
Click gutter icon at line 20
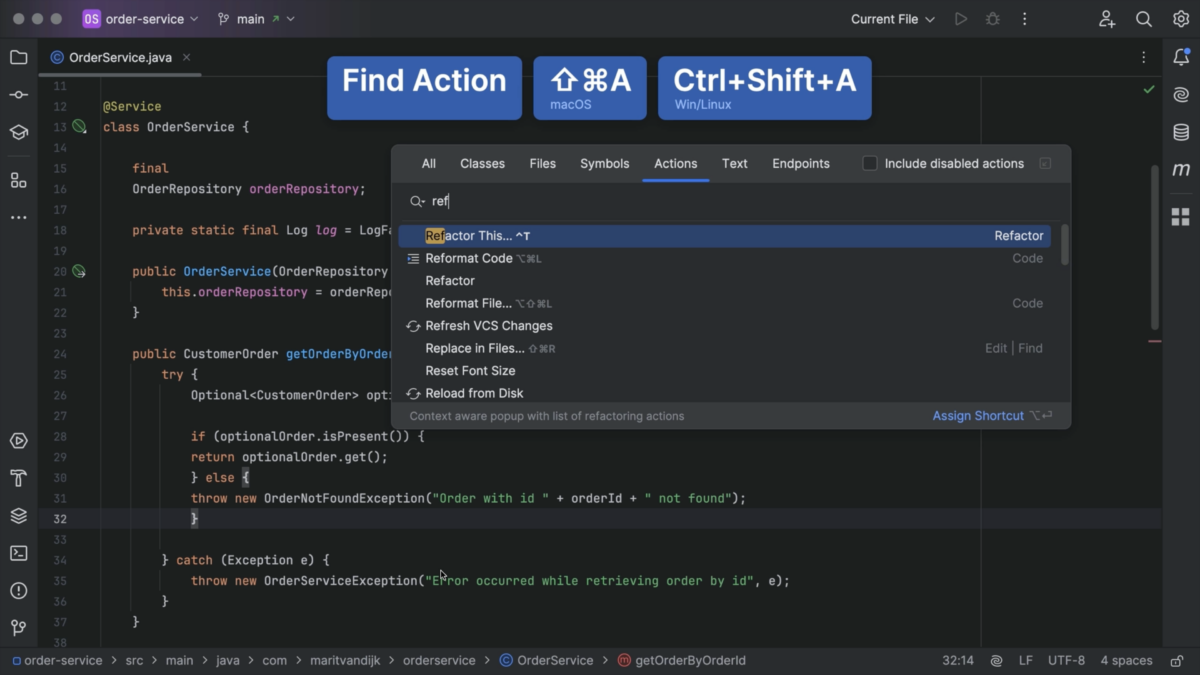click(x=79, y=271)
